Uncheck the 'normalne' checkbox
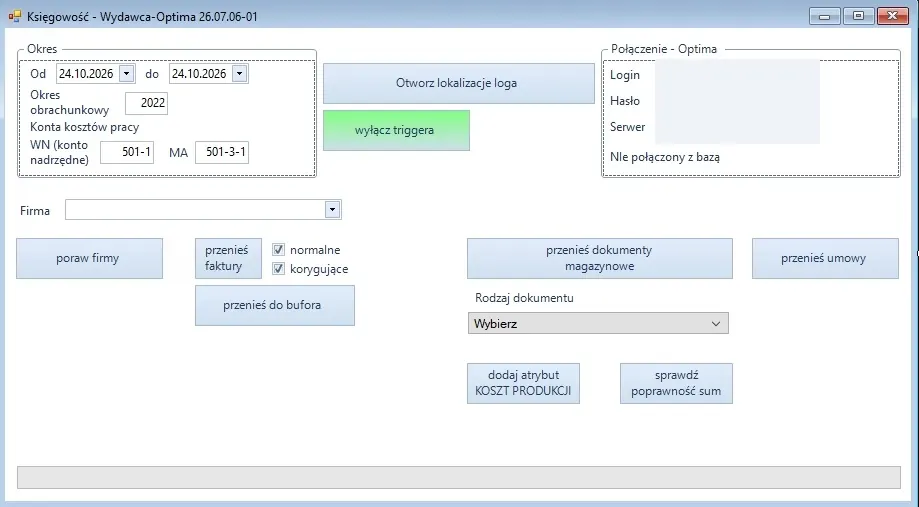Viewport: 919px width, 507px height. pyautogui.click(x=278, y=250)
